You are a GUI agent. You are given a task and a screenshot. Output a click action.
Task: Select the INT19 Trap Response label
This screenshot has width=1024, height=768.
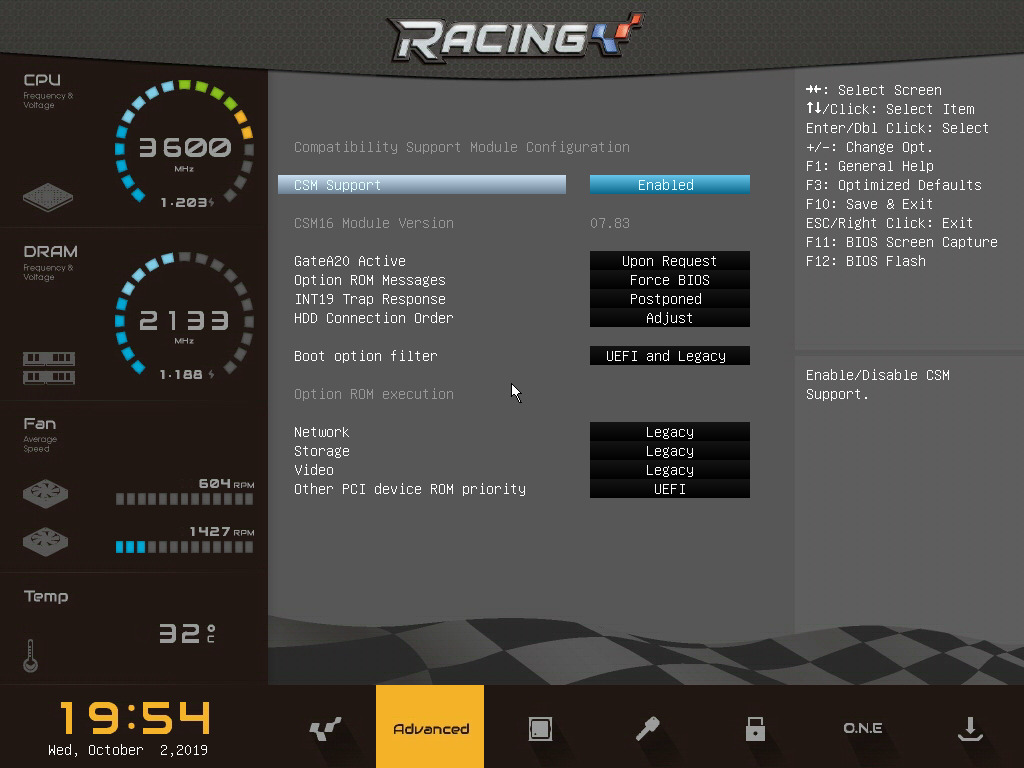click(x=370, y=299)
